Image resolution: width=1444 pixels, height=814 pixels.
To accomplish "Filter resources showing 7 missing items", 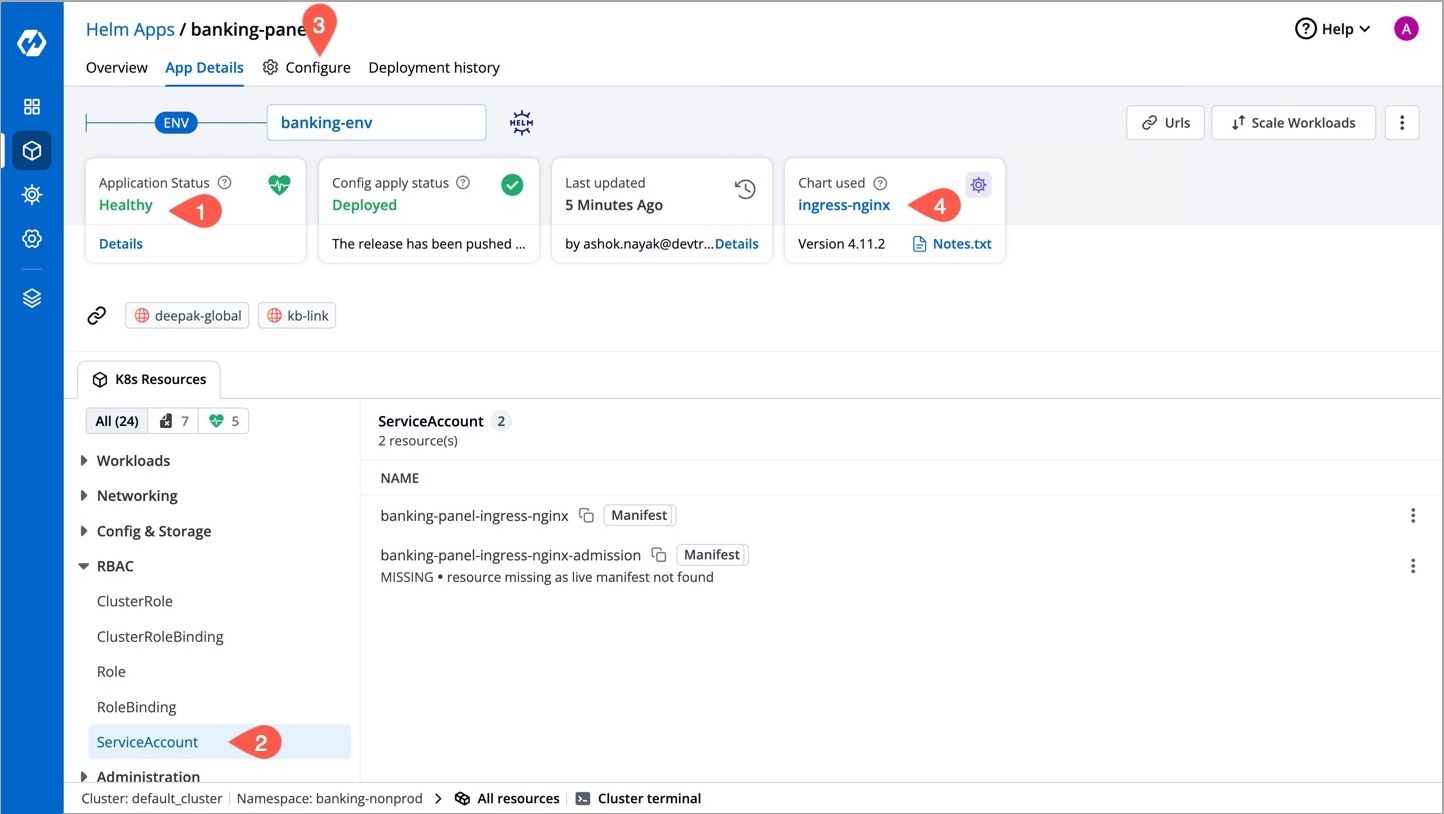I will (x=174, y=421).
